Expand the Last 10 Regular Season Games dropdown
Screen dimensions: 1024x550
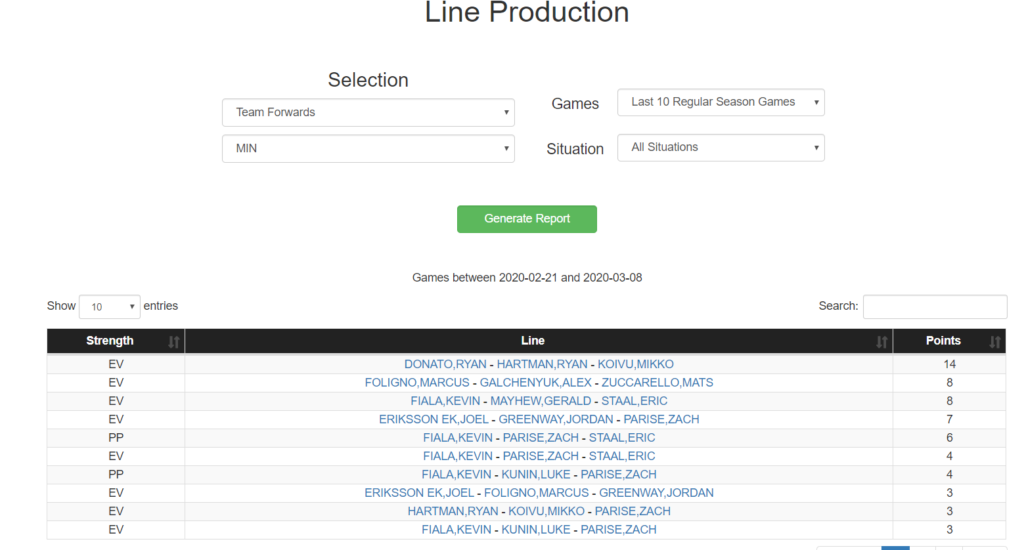coord(721,103)
